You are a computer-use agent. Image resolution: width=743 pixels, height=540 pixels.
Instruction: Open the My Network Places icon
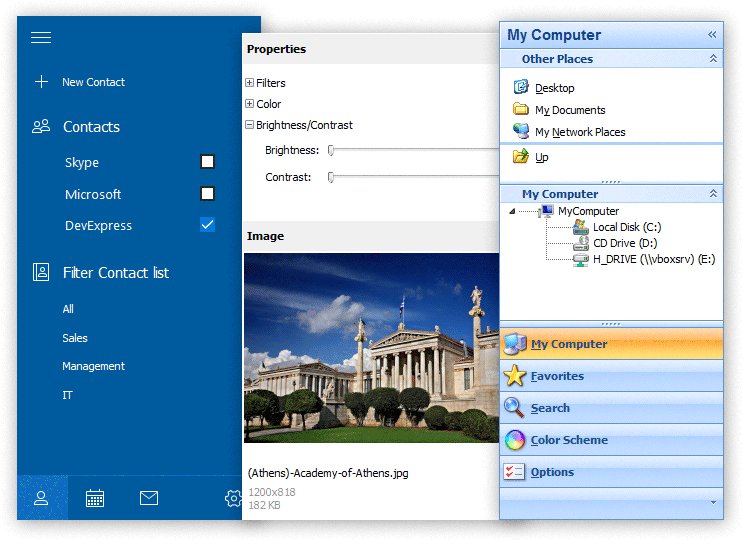(521, 132)
